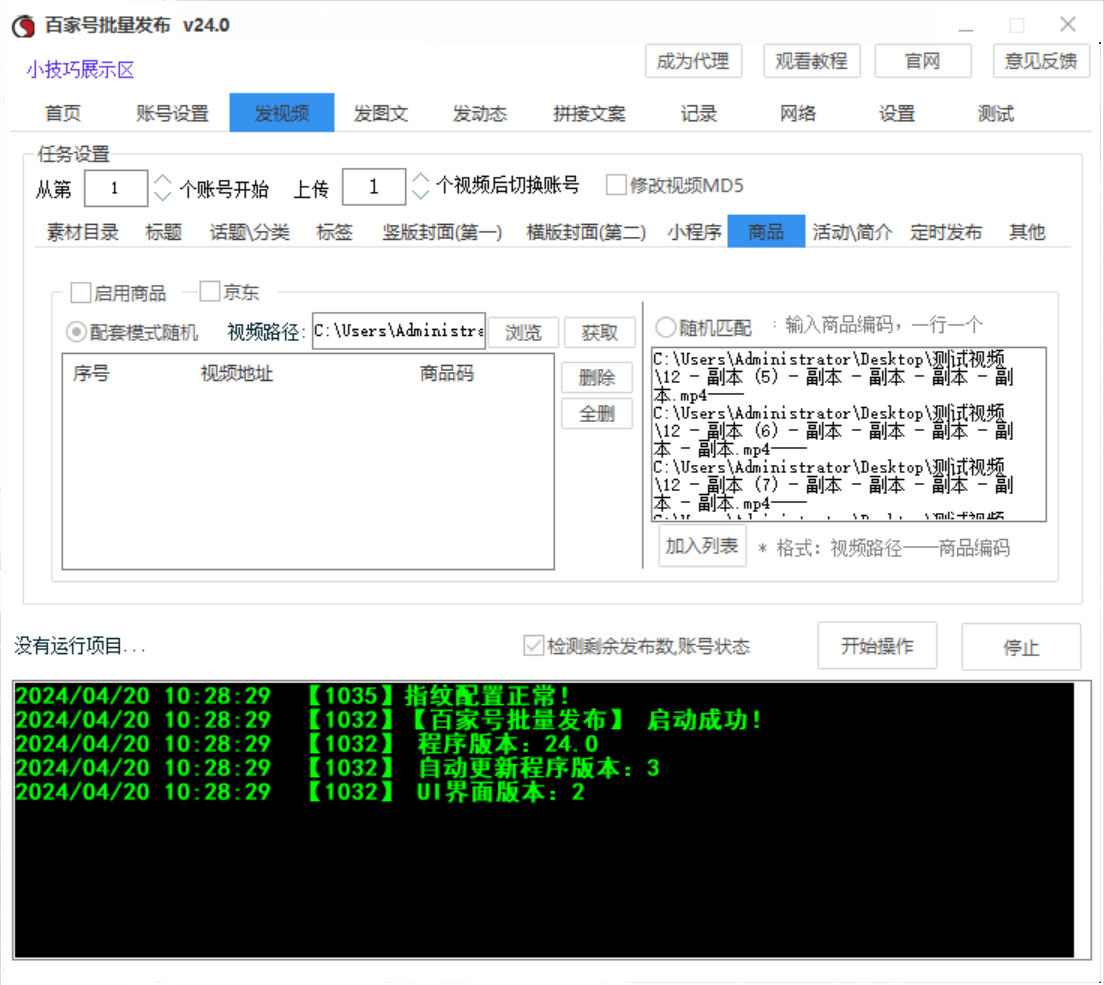This screenshot has height=985, width=1104.
Task: Click the 程序版本: 24.0 log line
Action: (x=307, y=744)
